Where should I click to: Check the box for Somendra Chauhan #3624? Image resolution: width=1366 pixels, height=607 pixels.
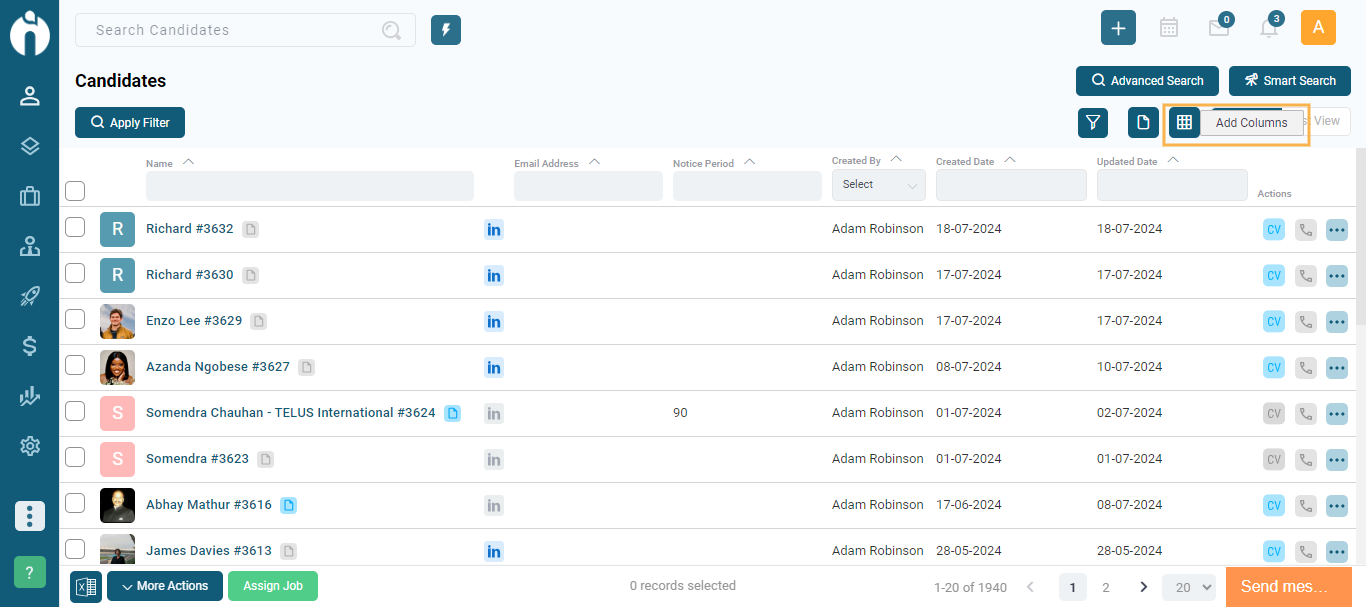tap(75, 411)
